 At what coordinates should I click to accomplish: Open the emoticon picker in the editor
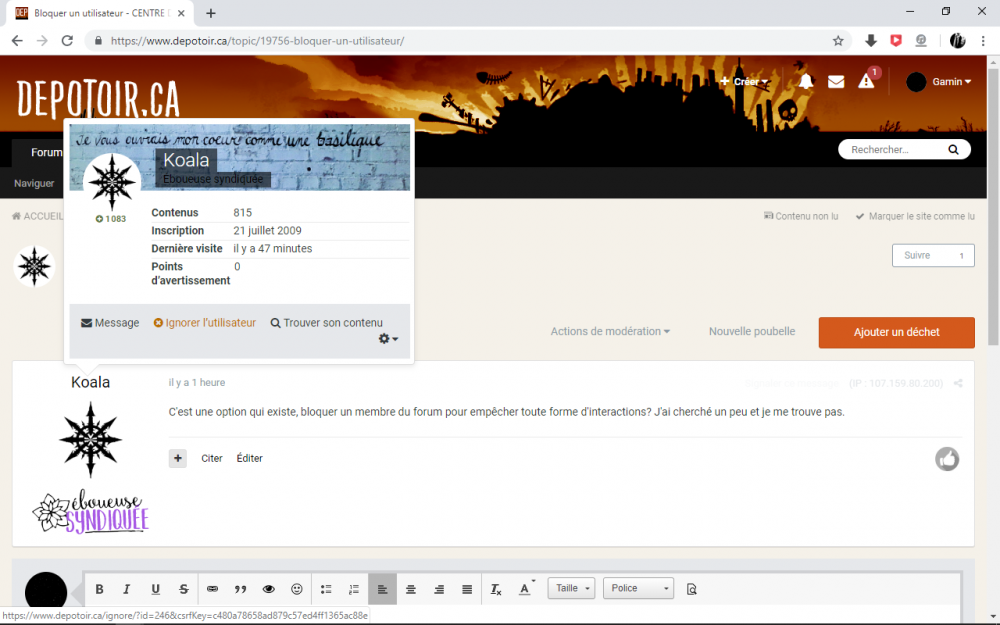tap(297, 589)
